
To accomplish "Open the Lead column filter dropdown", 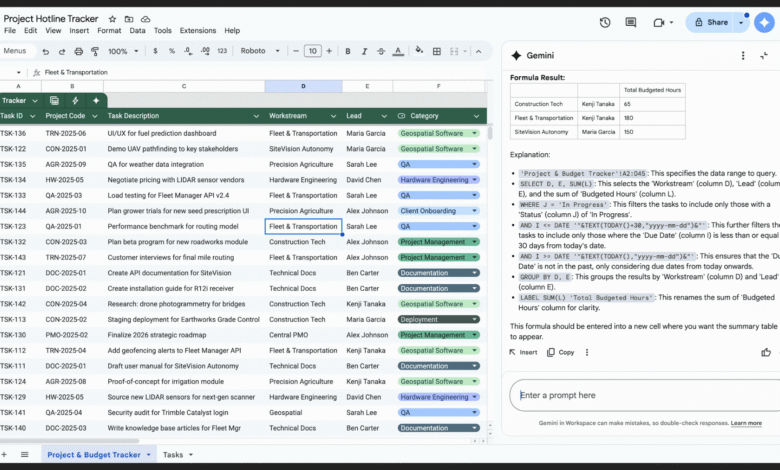I will (x=384, y=116).
